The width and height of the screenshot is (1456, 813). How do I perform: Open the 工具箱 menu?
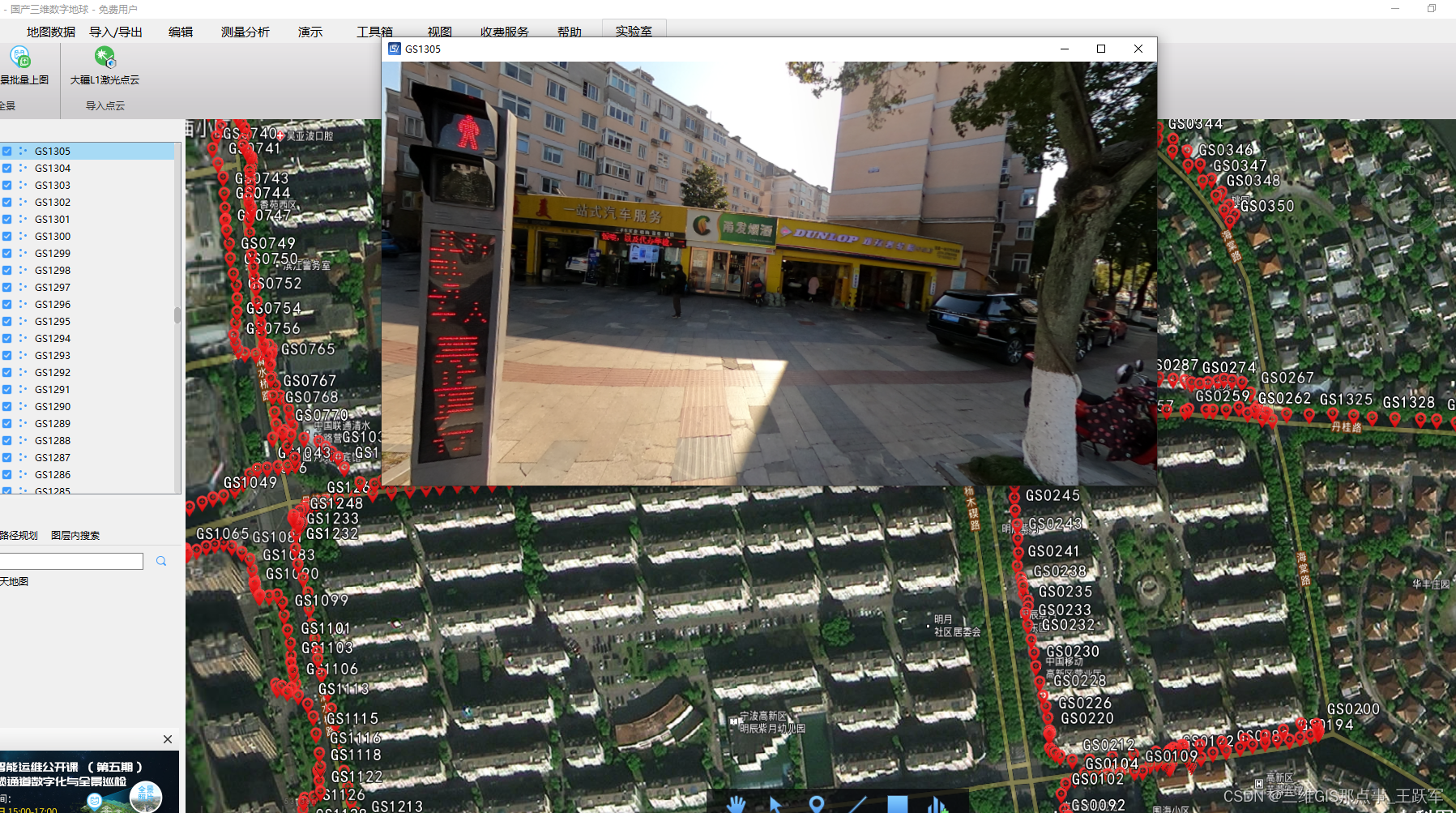tap(374, 32)
